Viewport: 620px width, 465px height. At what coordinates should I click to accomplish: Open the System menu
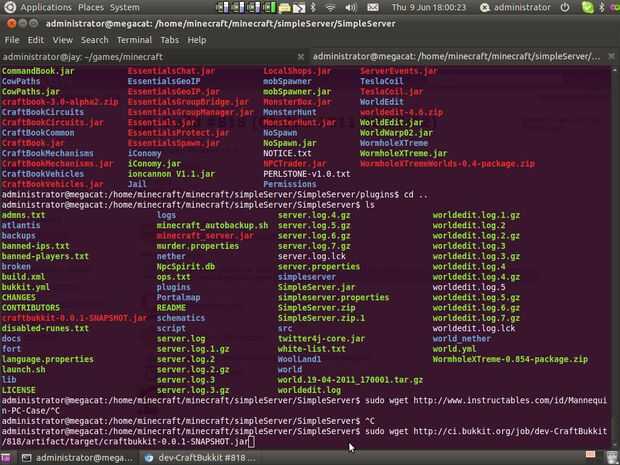tap(125, 8)
